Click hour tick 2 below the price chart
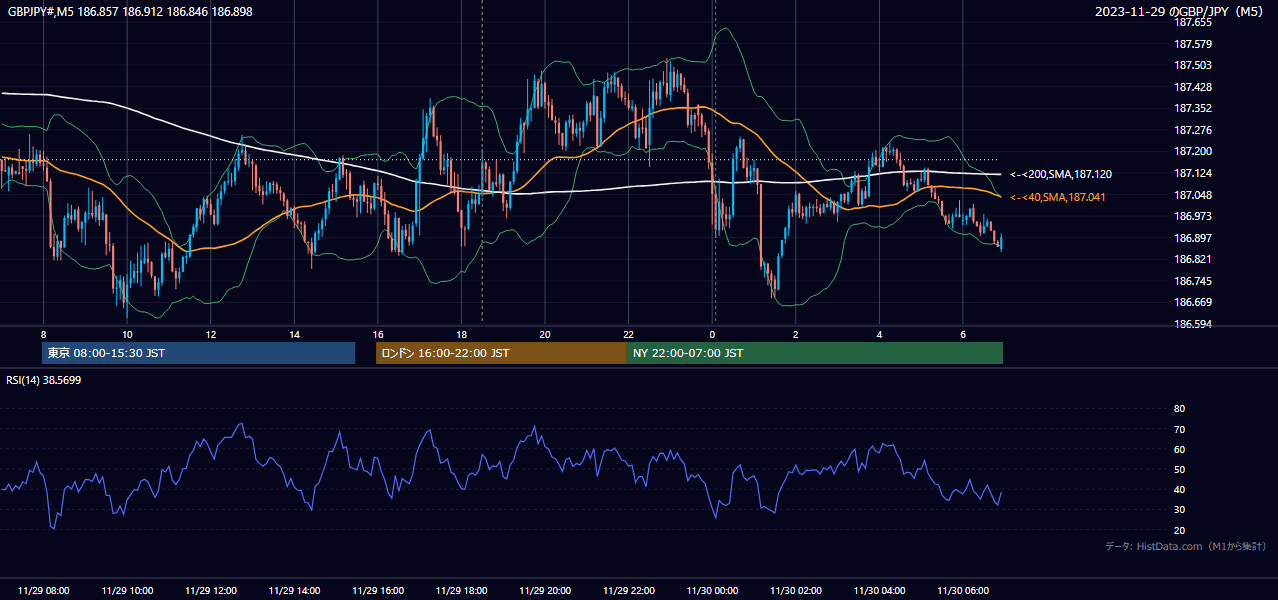This screenshot has width=1278, height=600. pyautogui.click(x=796, y=334)
